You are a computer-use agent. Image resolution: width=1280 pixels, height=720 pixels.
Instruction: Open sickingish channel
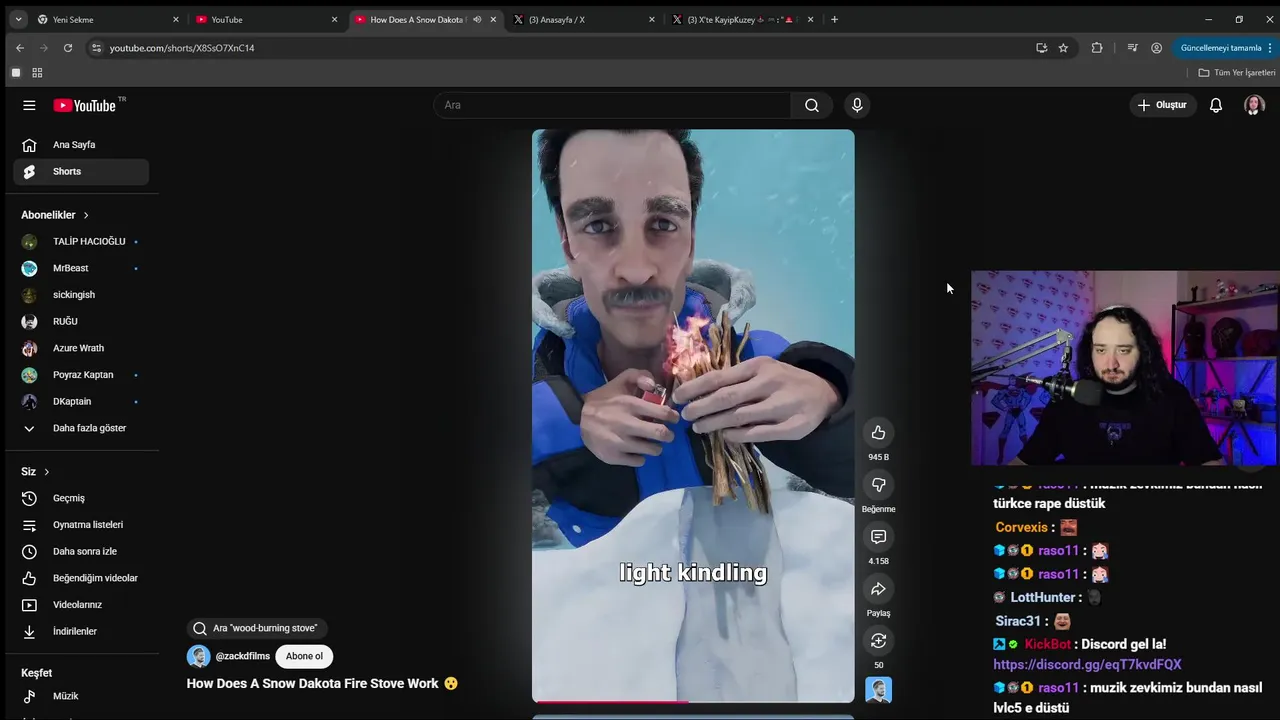coord(81,295)
